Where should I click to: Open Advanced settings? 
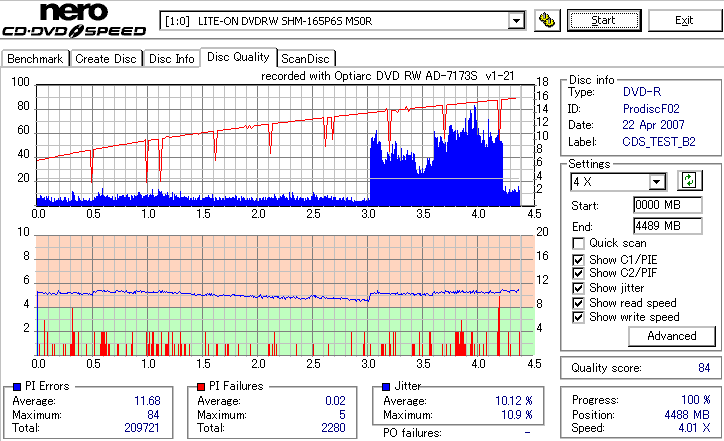point(672,336)
